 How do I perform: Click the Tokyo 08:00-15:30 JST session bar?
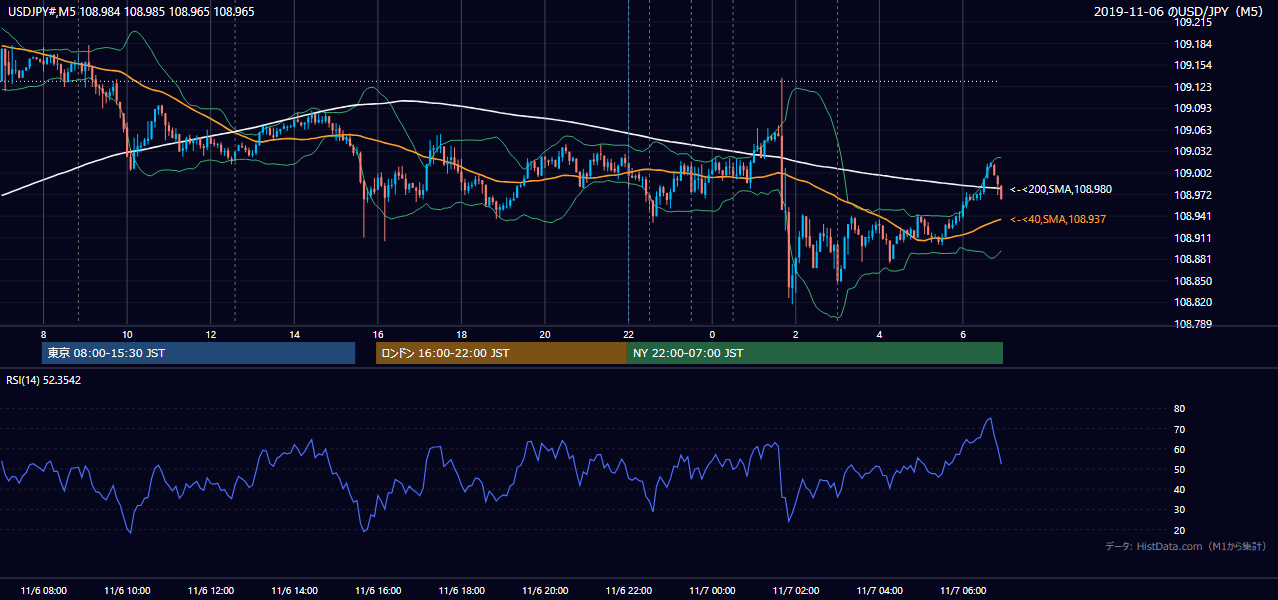coord(198,353)
